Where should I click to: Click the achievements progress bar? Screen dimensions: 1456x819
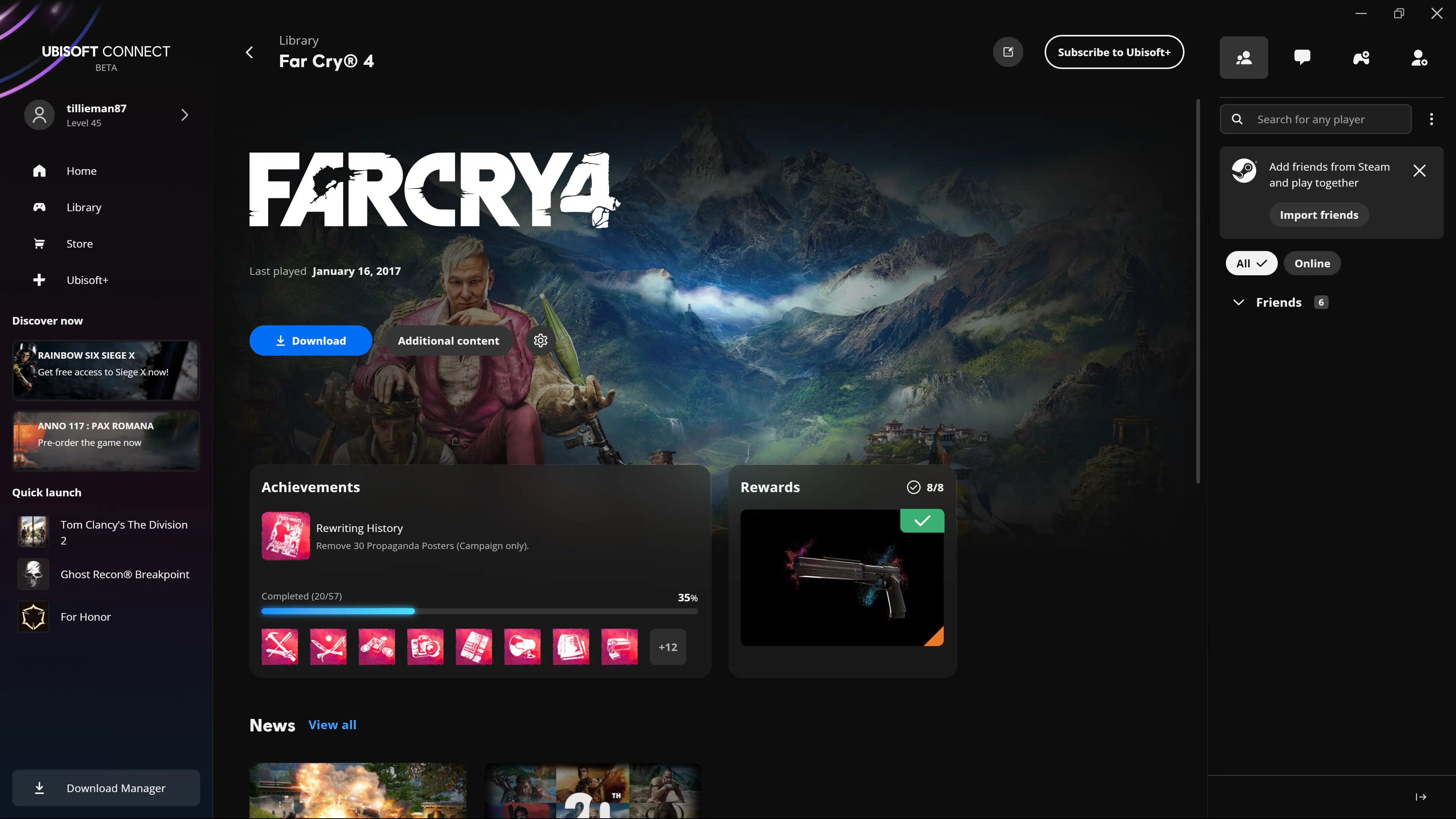pyautogui.click(x=479, y=611)
